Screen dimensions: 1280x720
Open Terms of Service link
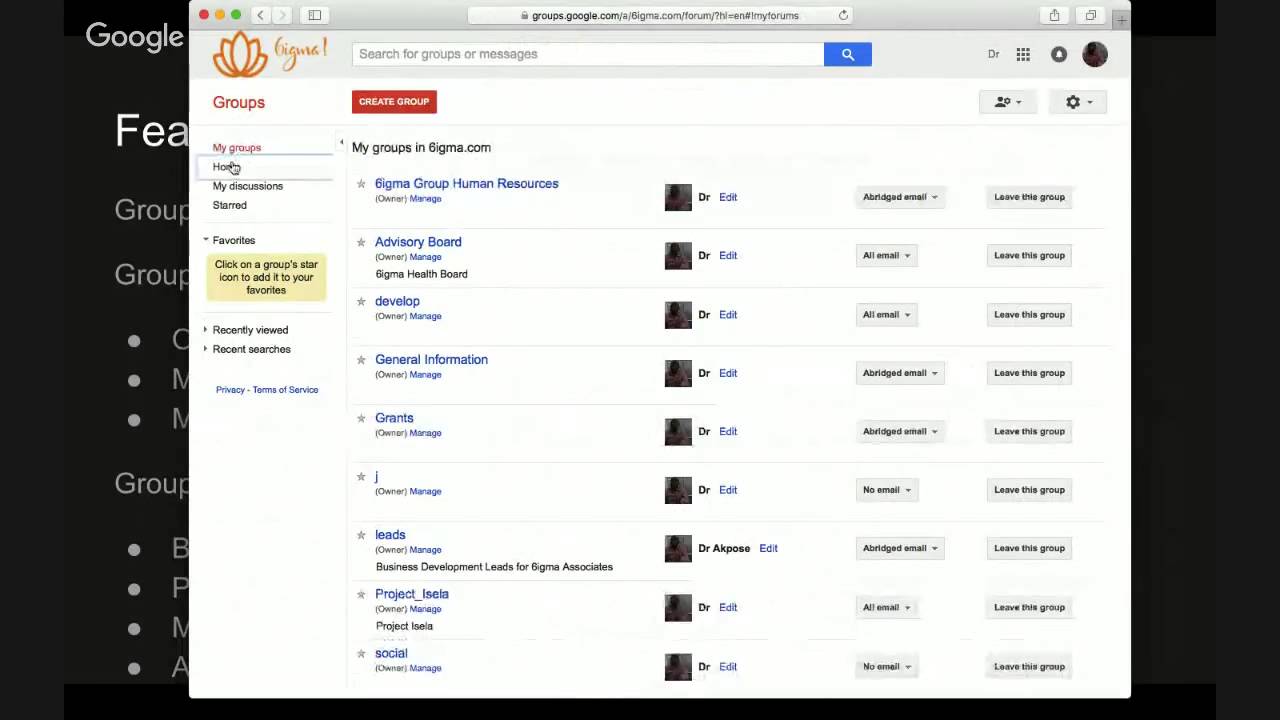tap(286, 390)
